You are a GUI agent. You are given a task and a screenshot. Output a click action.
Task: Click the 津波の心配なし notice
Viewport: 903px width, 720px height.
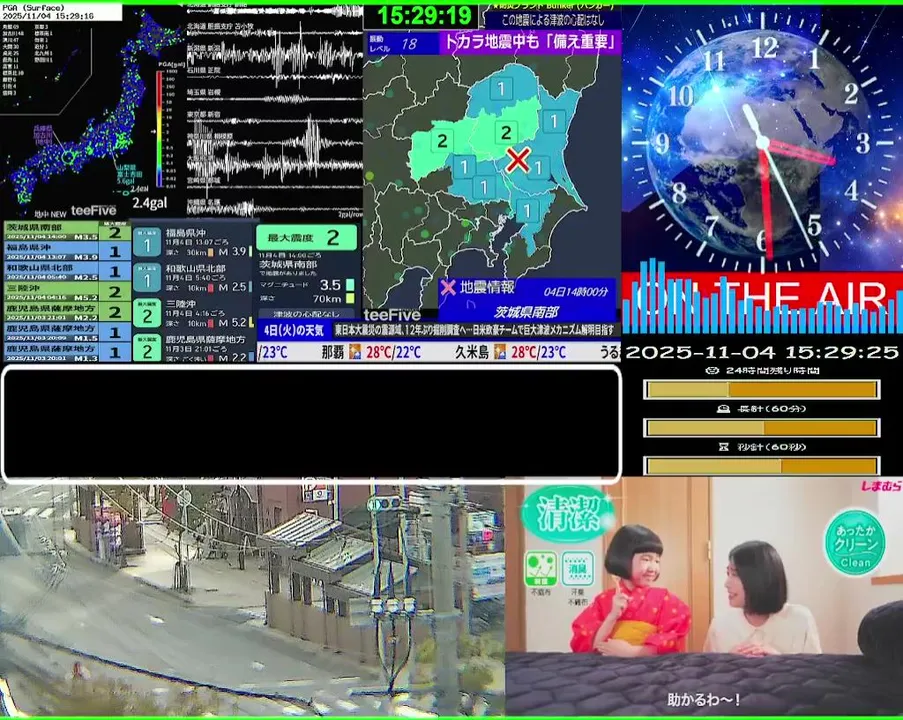[x=306, y=314]
